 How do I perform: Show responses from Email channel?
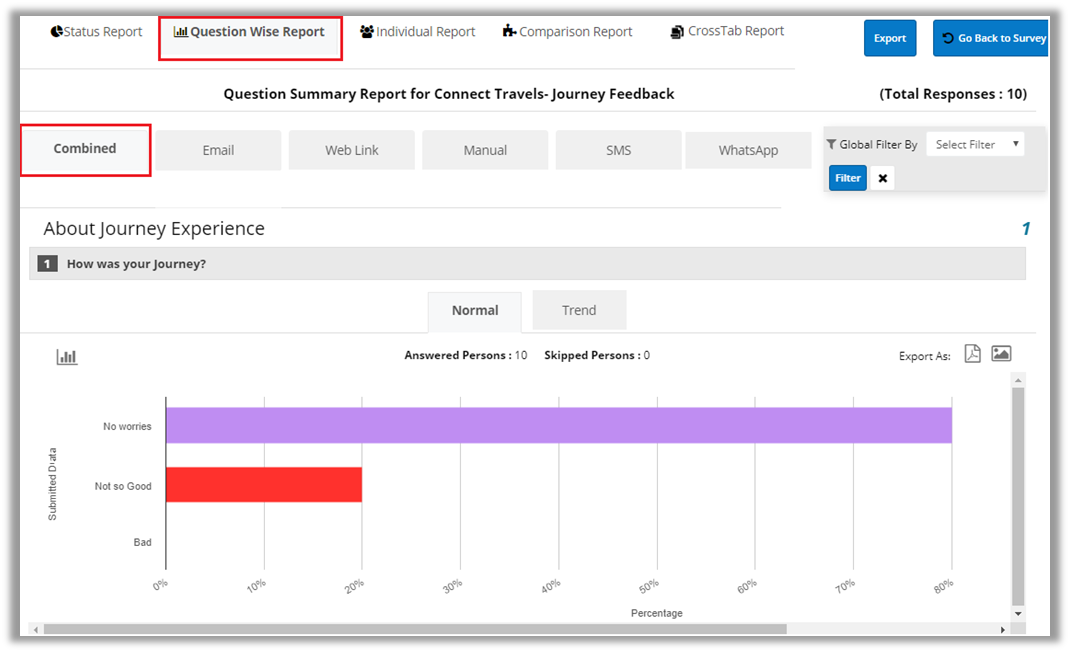pos(218,150)
